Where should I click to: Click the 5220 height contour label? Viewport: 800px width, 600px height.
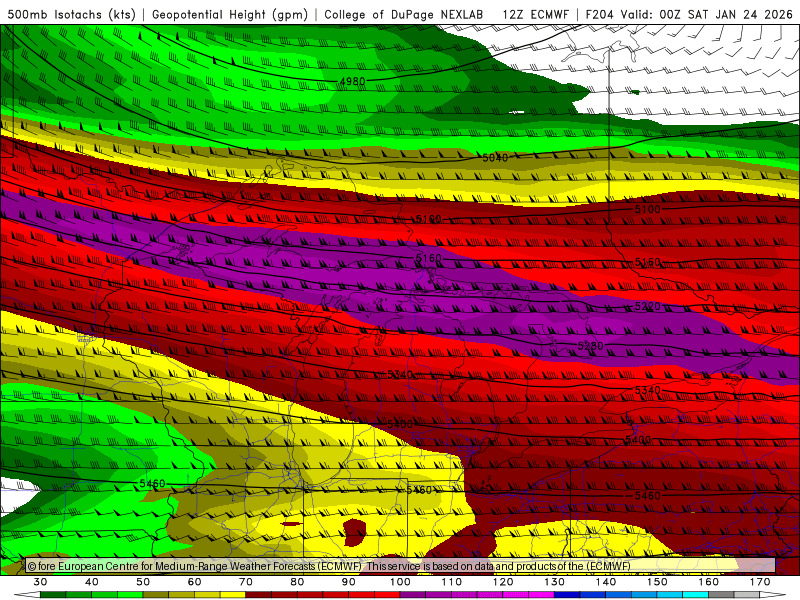point(647,306)
